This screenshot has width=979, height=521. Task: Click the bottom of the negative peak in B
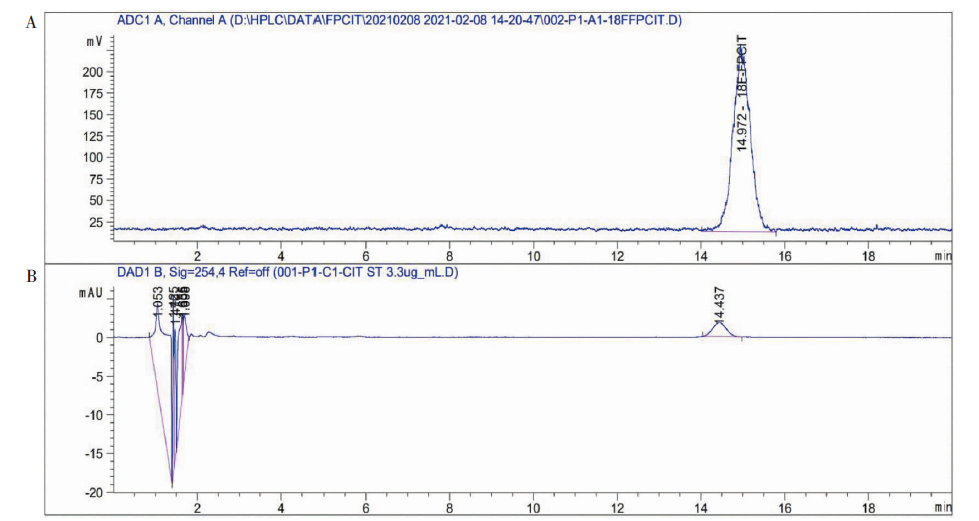point(172,486)
